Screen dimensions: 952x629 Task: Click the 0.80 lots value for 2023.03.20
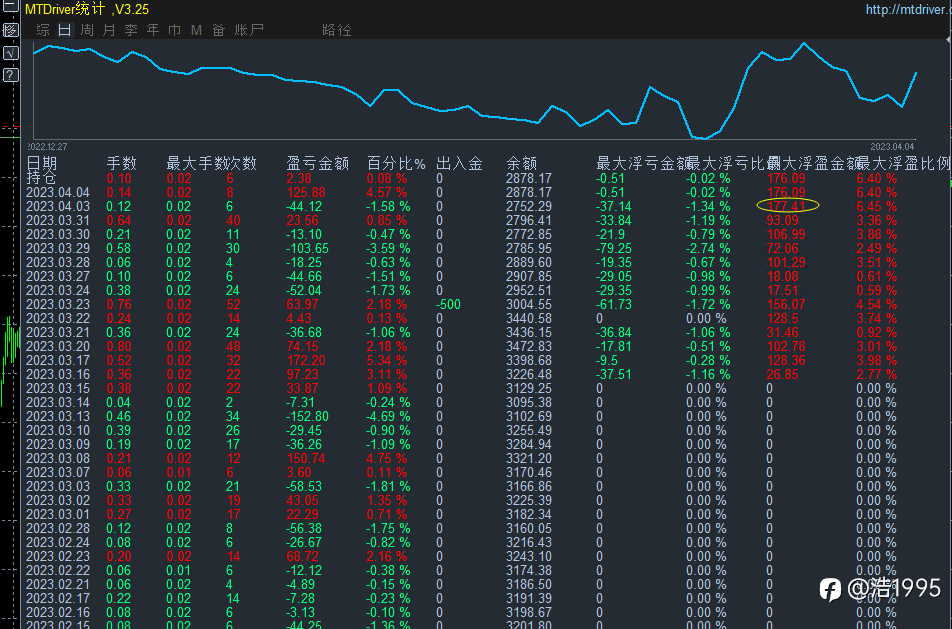(119, 346)
